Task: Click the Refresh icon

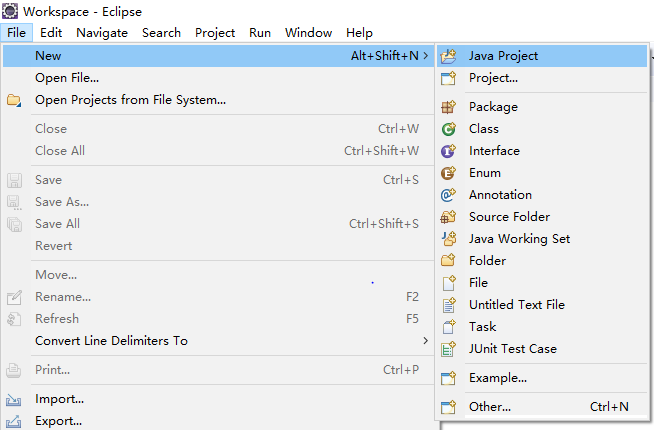Action: click(x=14, y=319)
